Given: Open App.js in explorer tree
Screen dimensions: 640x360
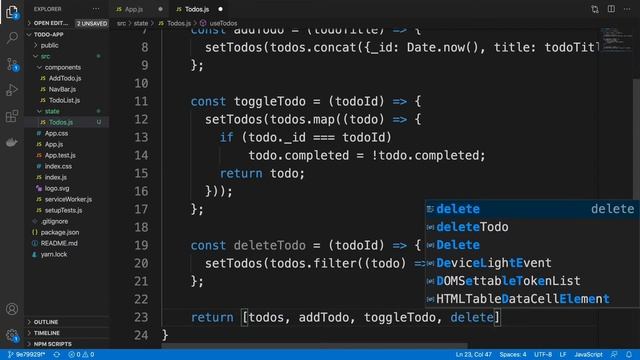Looking at the screenshot, I should [x=53, y=144].
